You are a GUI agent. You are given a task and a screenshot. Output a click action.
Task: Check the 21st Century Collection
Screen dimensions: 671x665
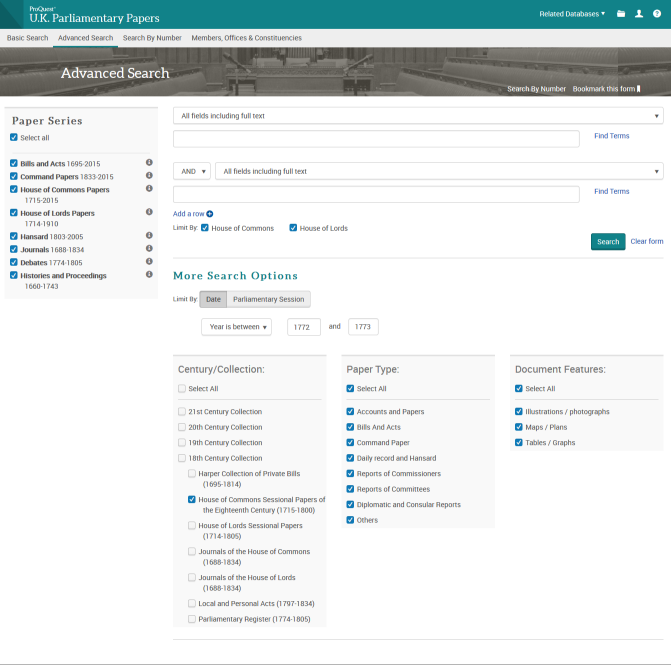tap(182, 411)
